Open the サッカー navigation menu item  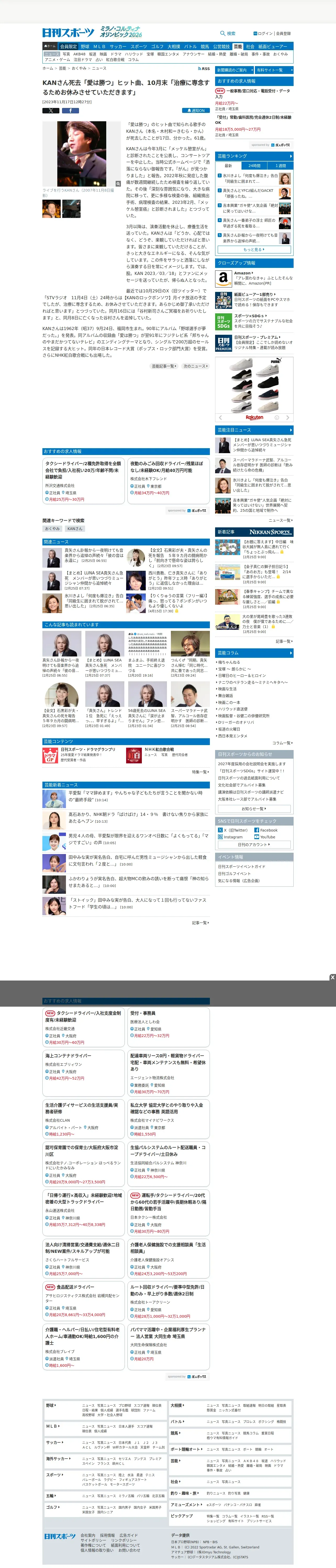[118, 46]
